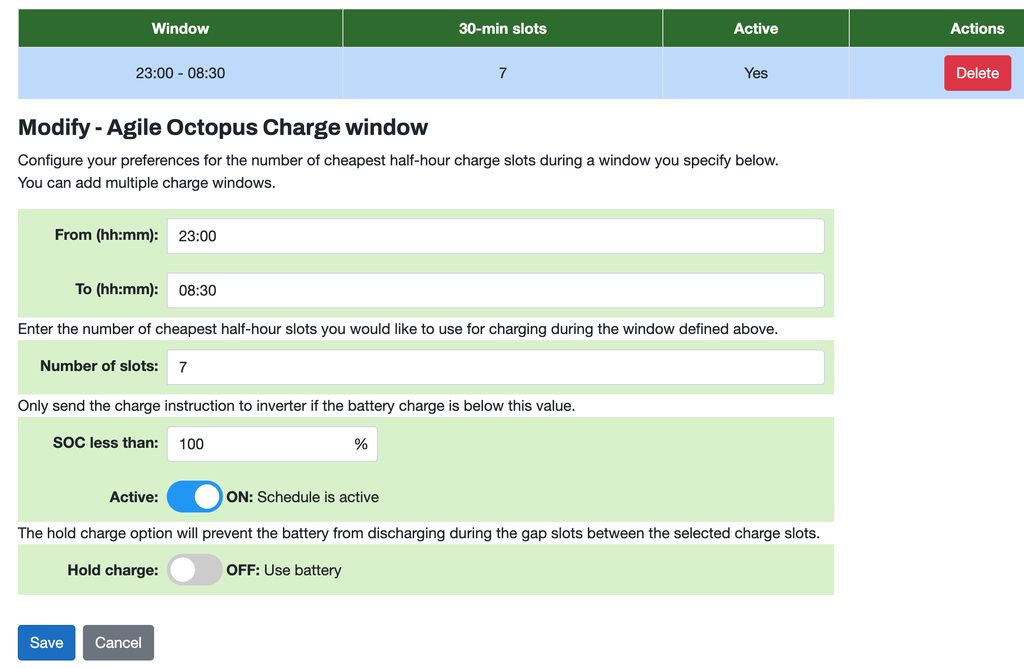Click the SOC less than value field
Screen dimensions: 1024x668
[258, 444]
